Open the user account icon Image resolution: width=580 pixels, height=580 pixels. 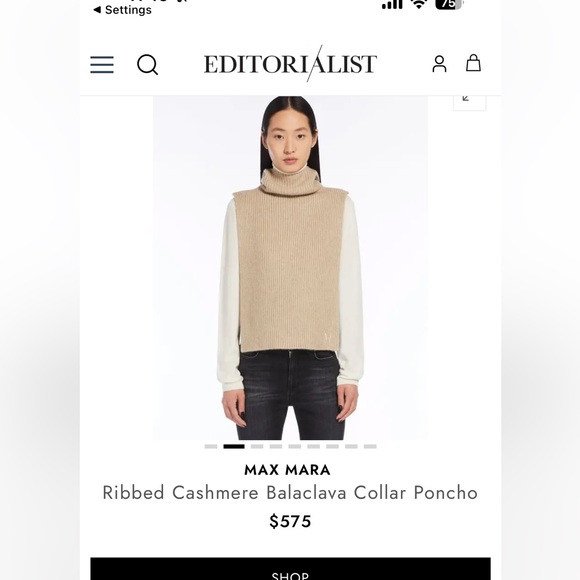(439, 64)
